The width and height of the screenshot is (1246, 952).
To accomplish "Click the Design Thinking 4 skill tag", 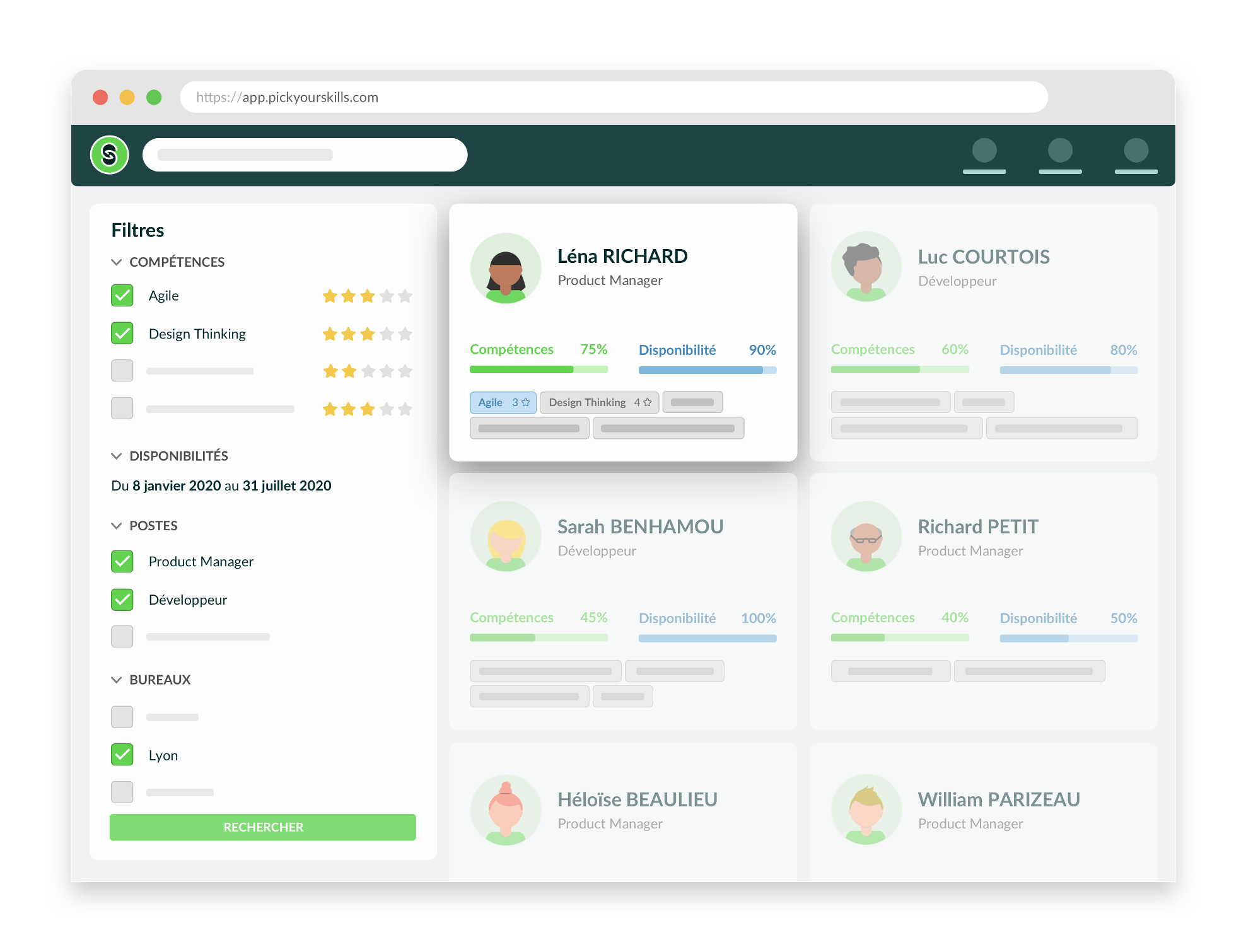I will (600, 402).
